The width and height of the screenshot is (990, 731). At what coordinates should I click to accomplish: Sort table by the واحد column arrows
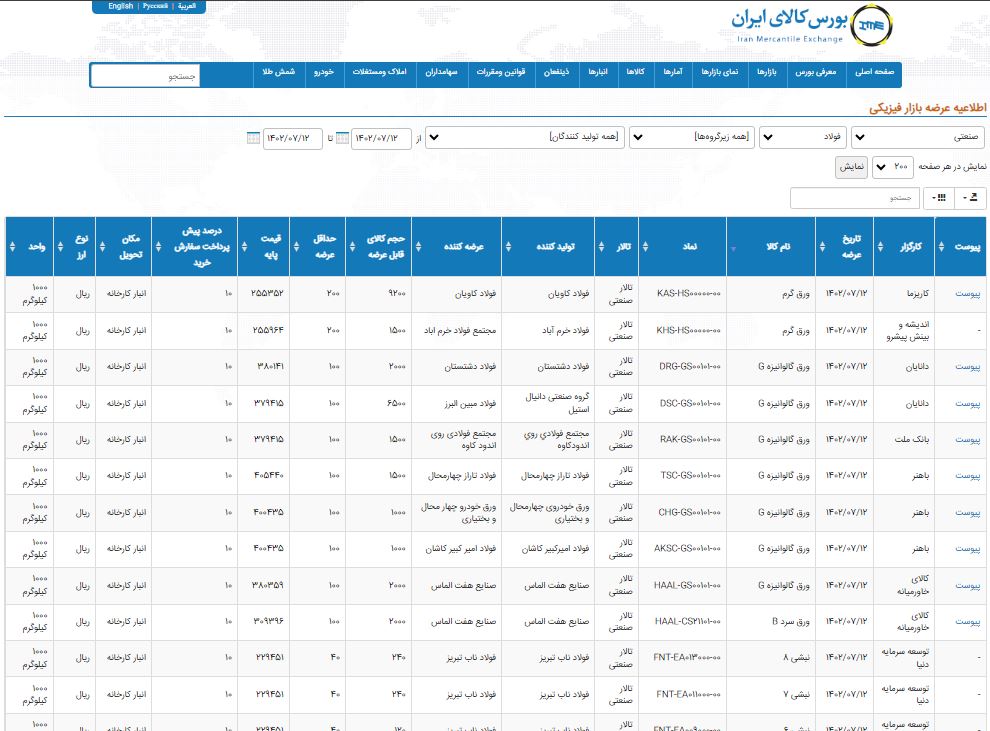[12, 247]
